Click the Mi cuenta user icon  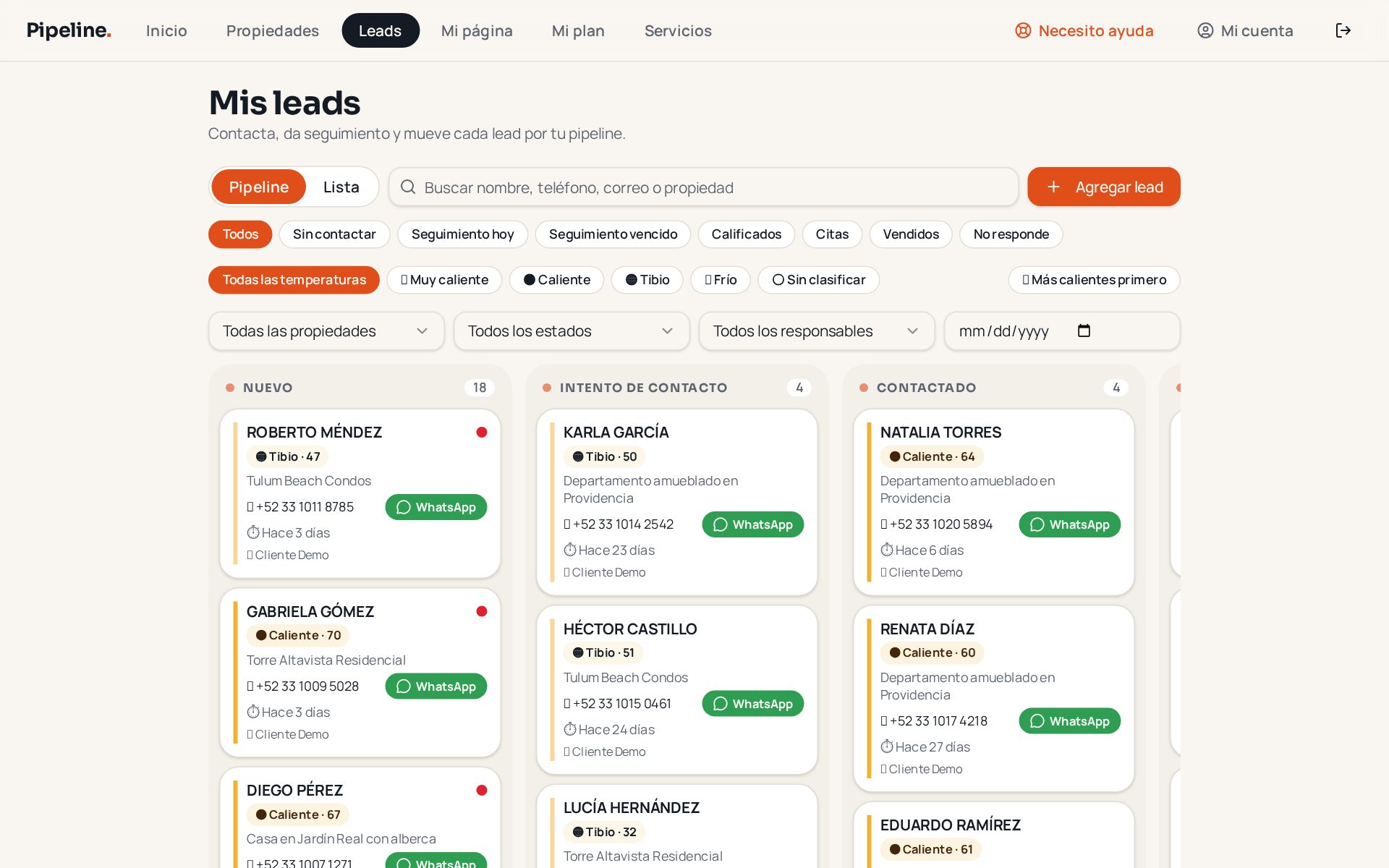pyautogui.click(x=1205, y=30)
